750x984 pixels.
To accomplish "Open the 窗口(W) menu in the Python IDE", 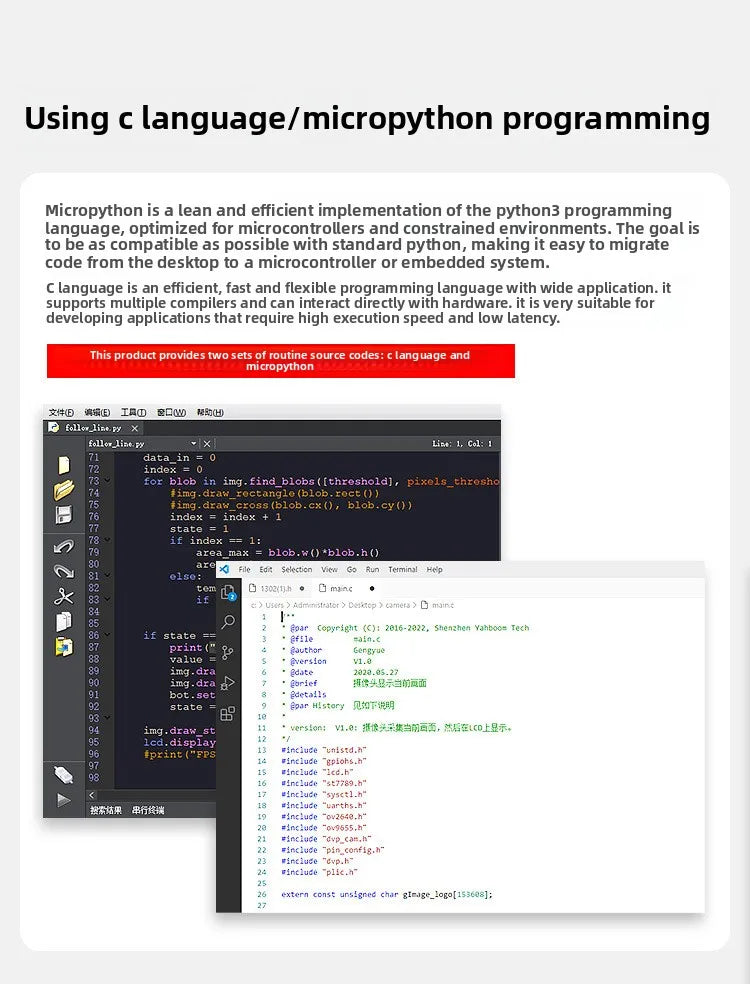I will (x=171, y=412).
